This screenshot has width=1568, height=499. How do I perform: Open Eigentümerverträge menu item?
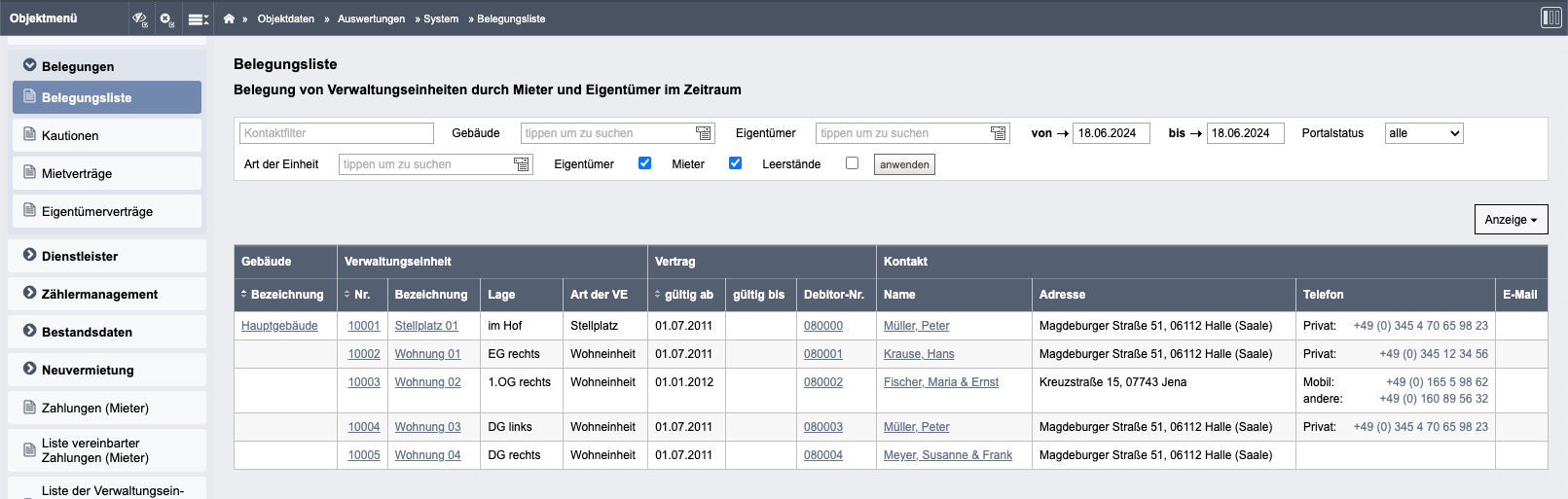(107, 211)
